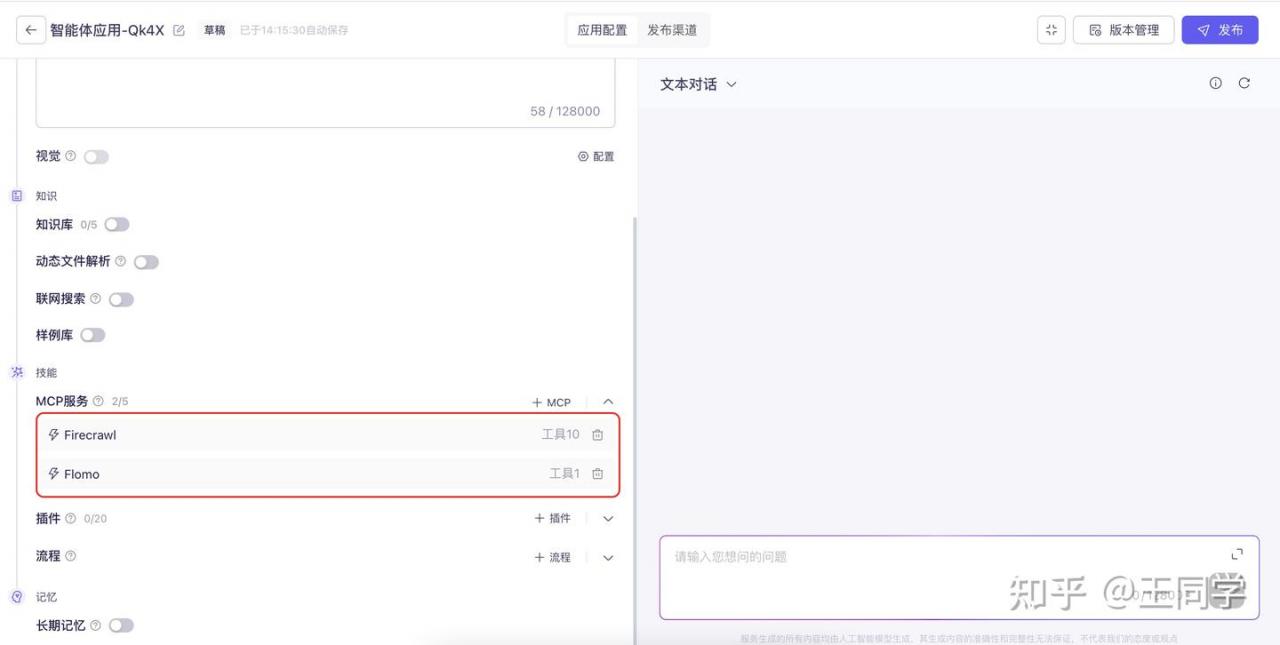Screen dimensions: 1280x645
Task: Click 工具10 count on Firecrawl
Action: (560, 434)
